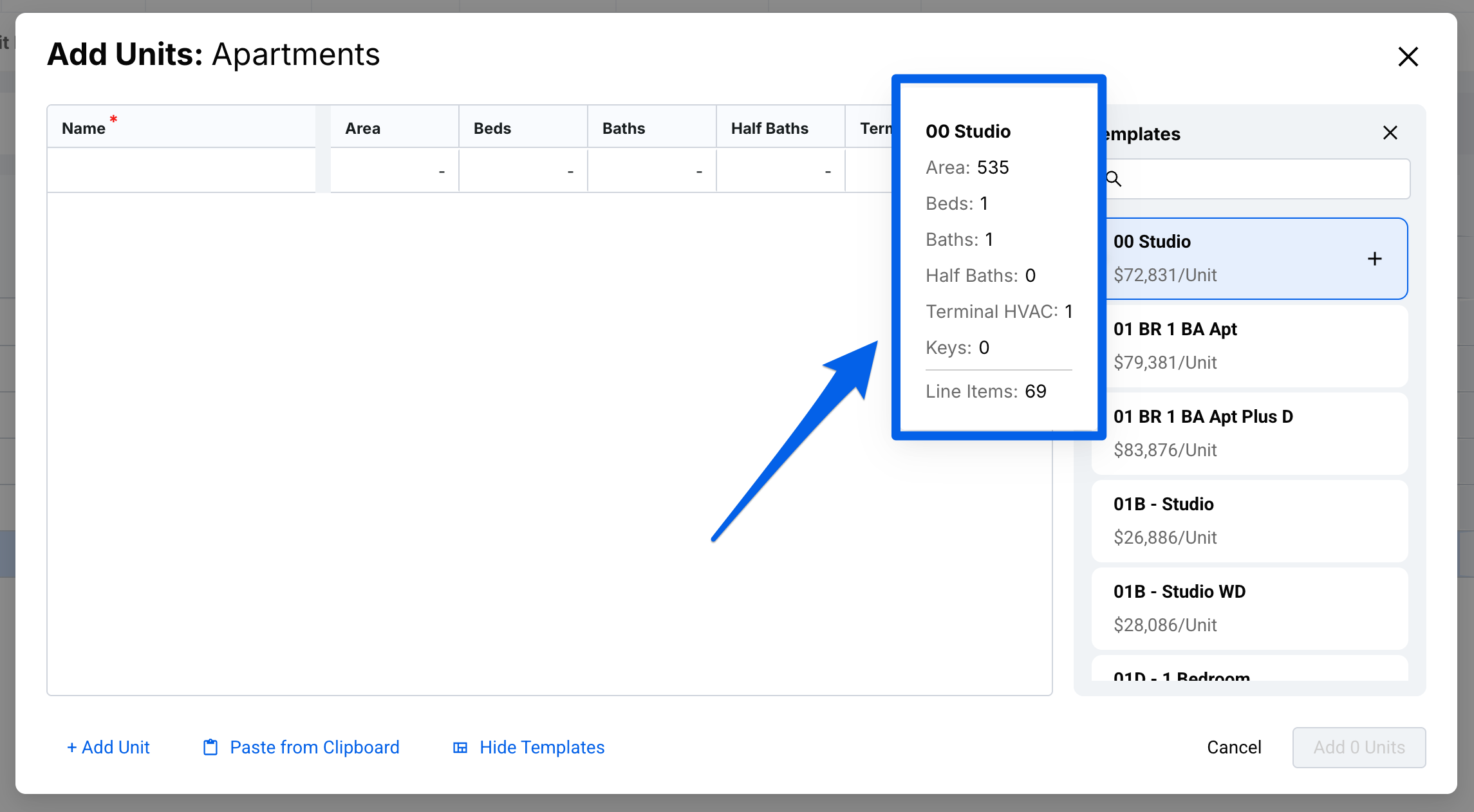Screen dimensions: 1474x812
Task: Close the templates side panel
Action: pyautogui.click(x=1390, y=133)
